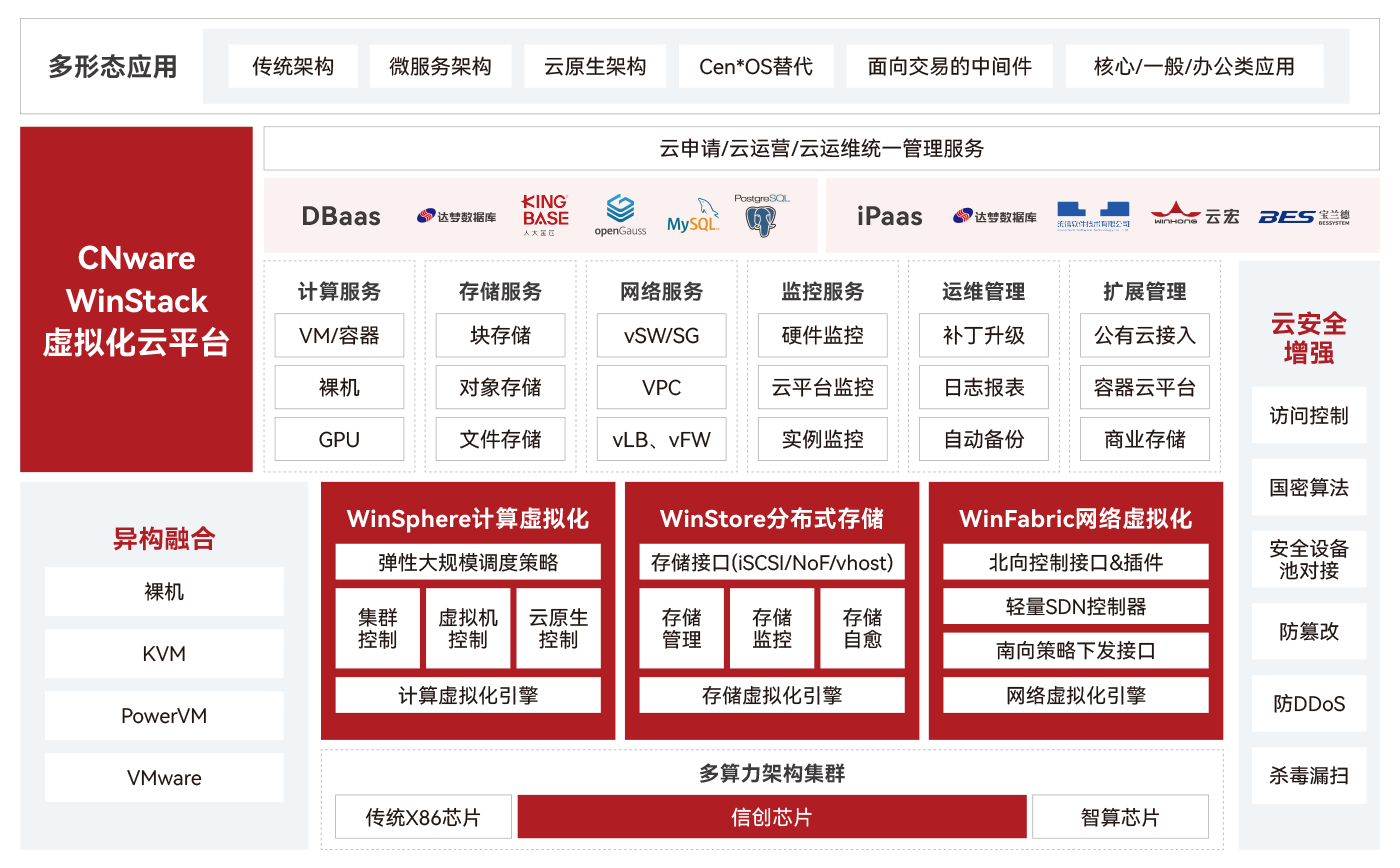1400x868 pixels.
Task: Click the Dameng database logo beside DBaas
Action: point(456,216)
